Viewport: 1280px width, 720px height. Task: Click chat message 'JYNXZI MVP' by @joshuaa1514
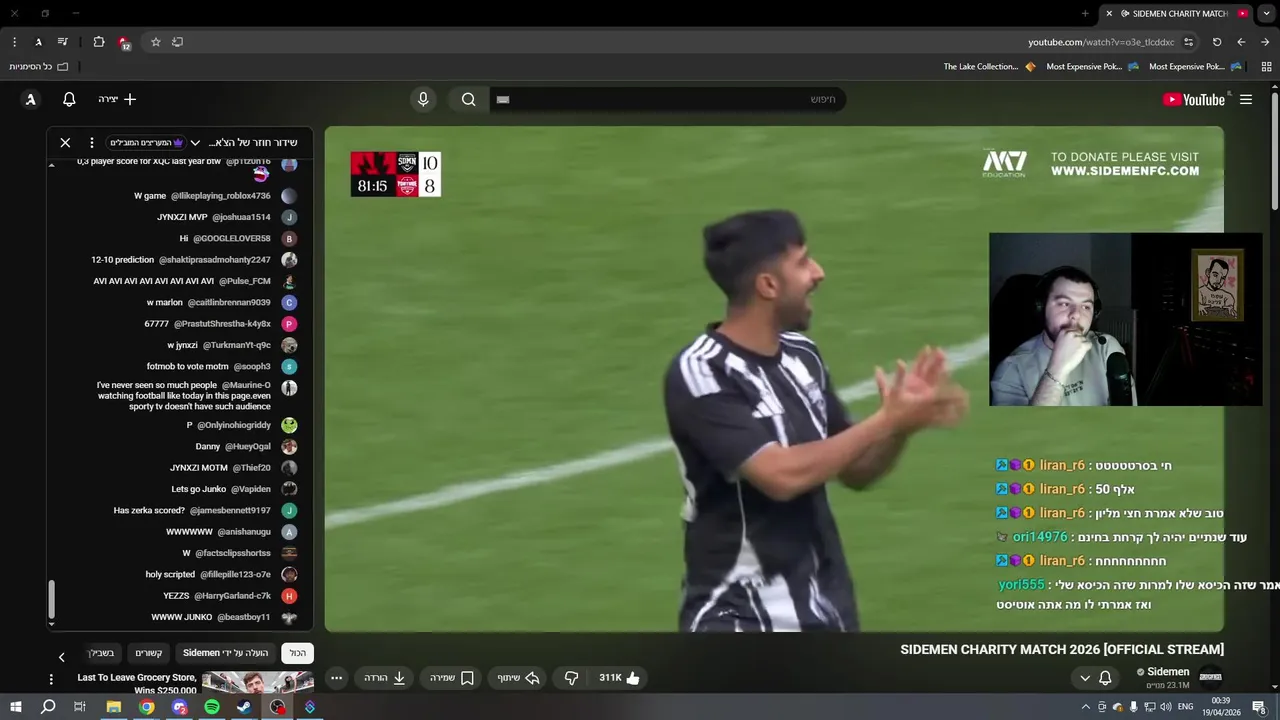(x=182, y=217)
